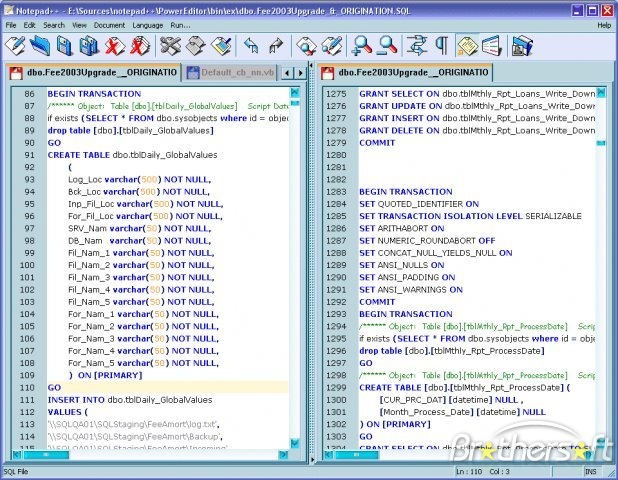Viewport: 618px width, 480px height.
Task: Open the Find dialog icon
Action: (x=306, y=46)
